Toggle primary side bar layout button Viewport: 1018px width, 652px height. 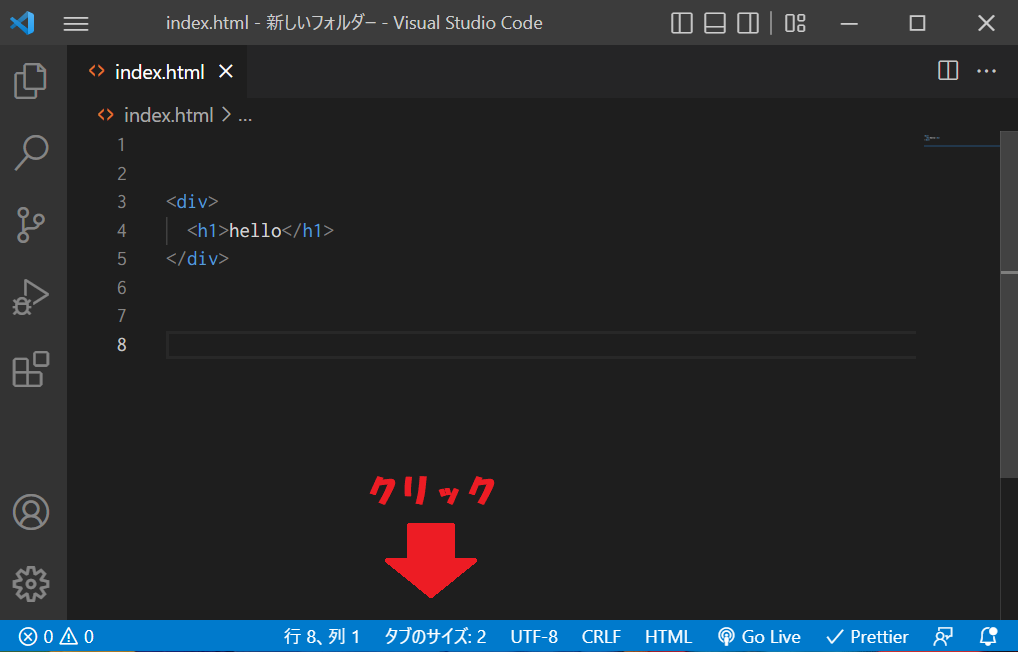[682, 23]
